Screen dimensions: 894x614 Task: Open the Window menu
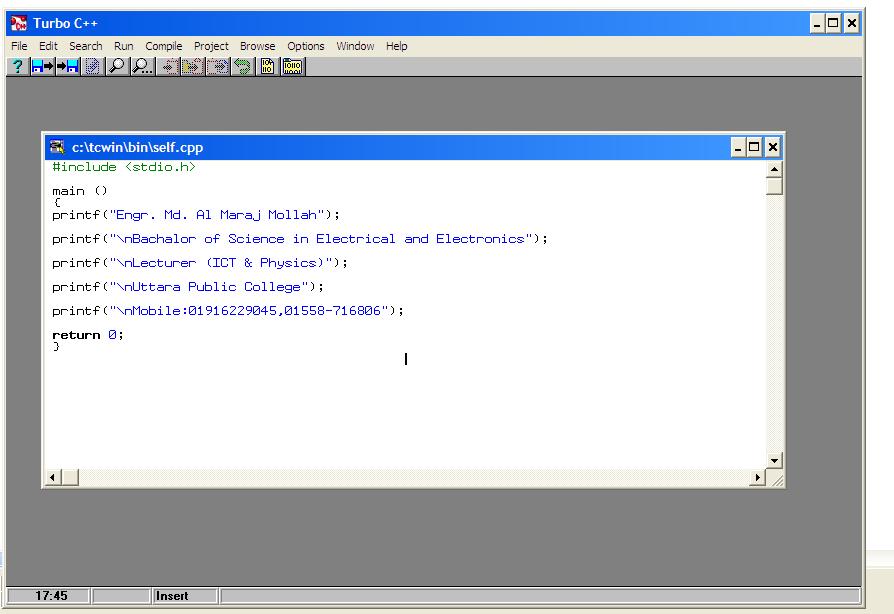click(x=355, y=46)
